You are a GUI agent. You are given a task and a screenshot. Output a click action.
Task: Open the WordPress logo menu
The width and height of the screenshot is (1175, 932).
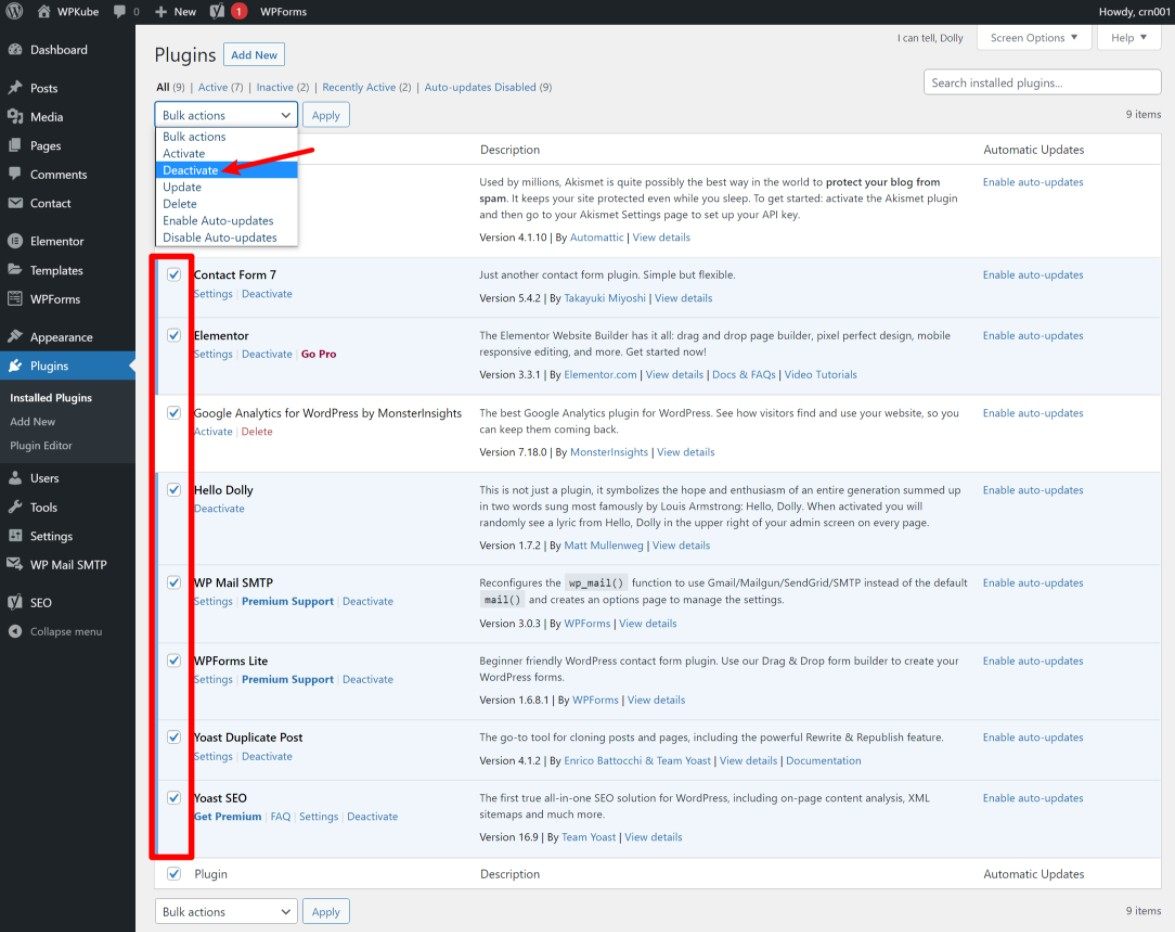point(14,11)
